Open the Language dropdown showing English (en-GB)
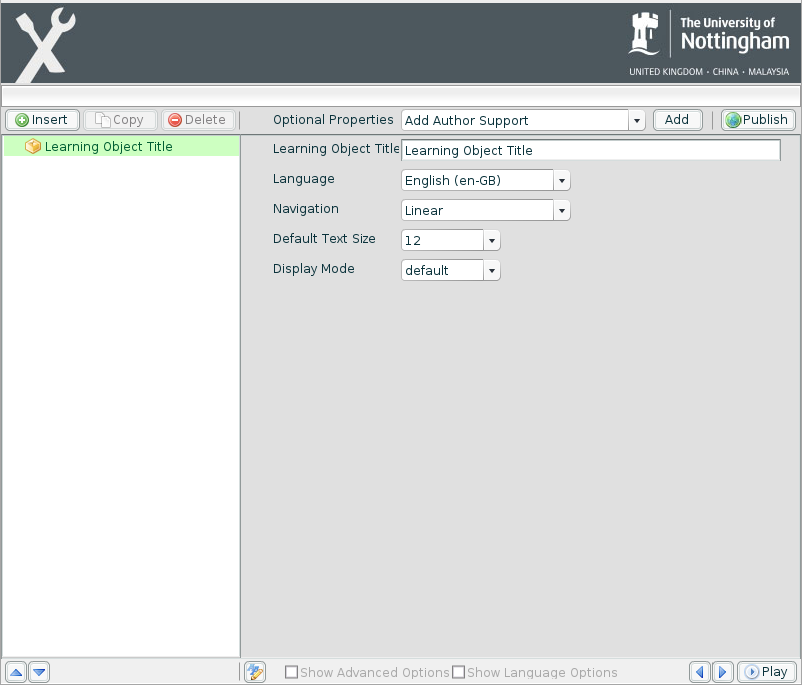Image resolution: width=802 pixels, height=685 pixels. (x=561, y=180)
